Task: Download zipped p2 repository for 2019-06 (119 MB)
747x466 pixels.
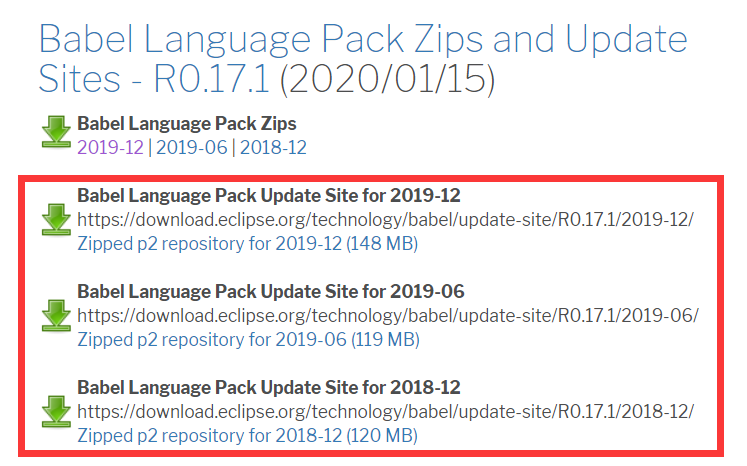Action: 247,340
